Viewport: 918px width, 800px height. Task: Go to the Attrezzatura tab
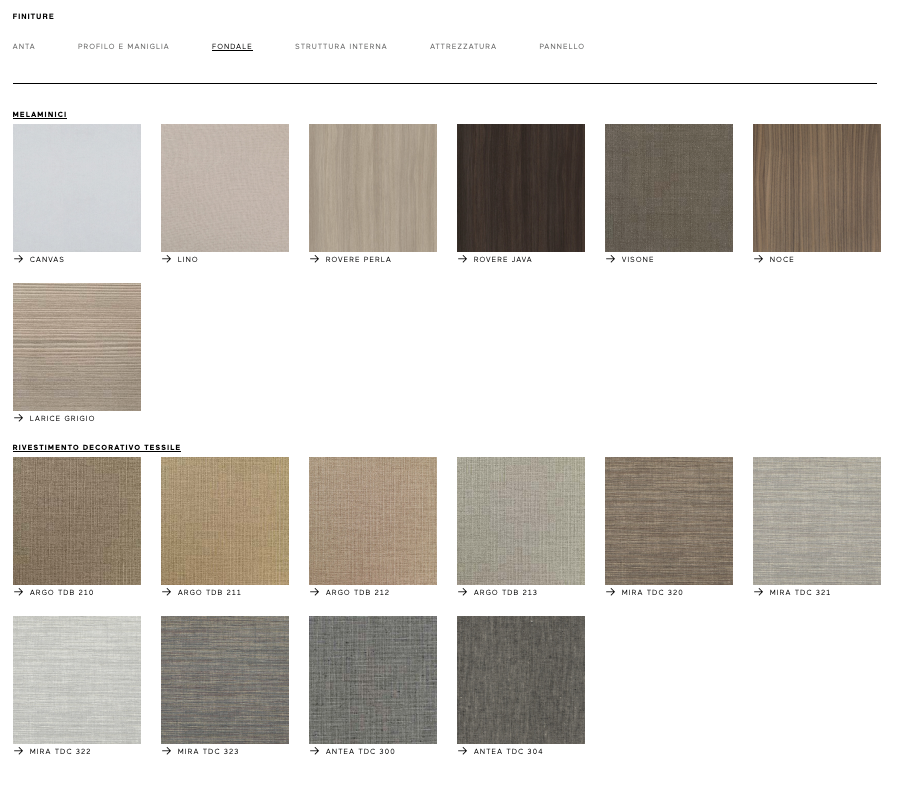pos(463,47)
